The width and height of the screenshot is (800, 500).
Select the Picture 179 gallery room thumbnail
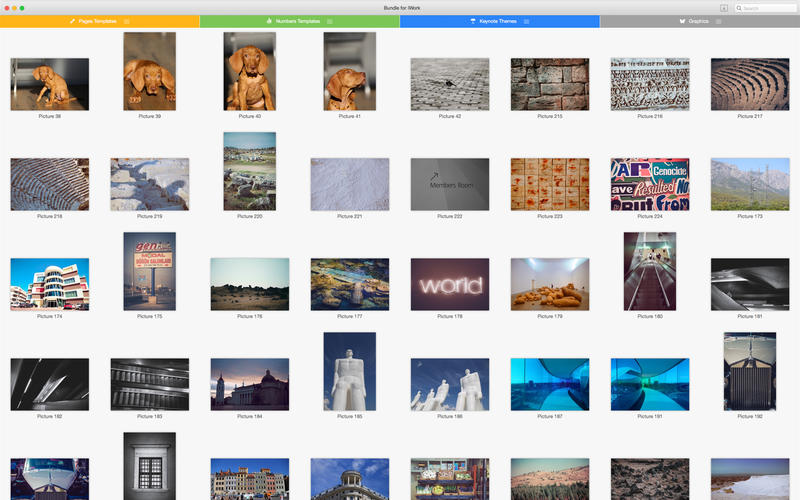pyautogui.click(x=549, y=284)
